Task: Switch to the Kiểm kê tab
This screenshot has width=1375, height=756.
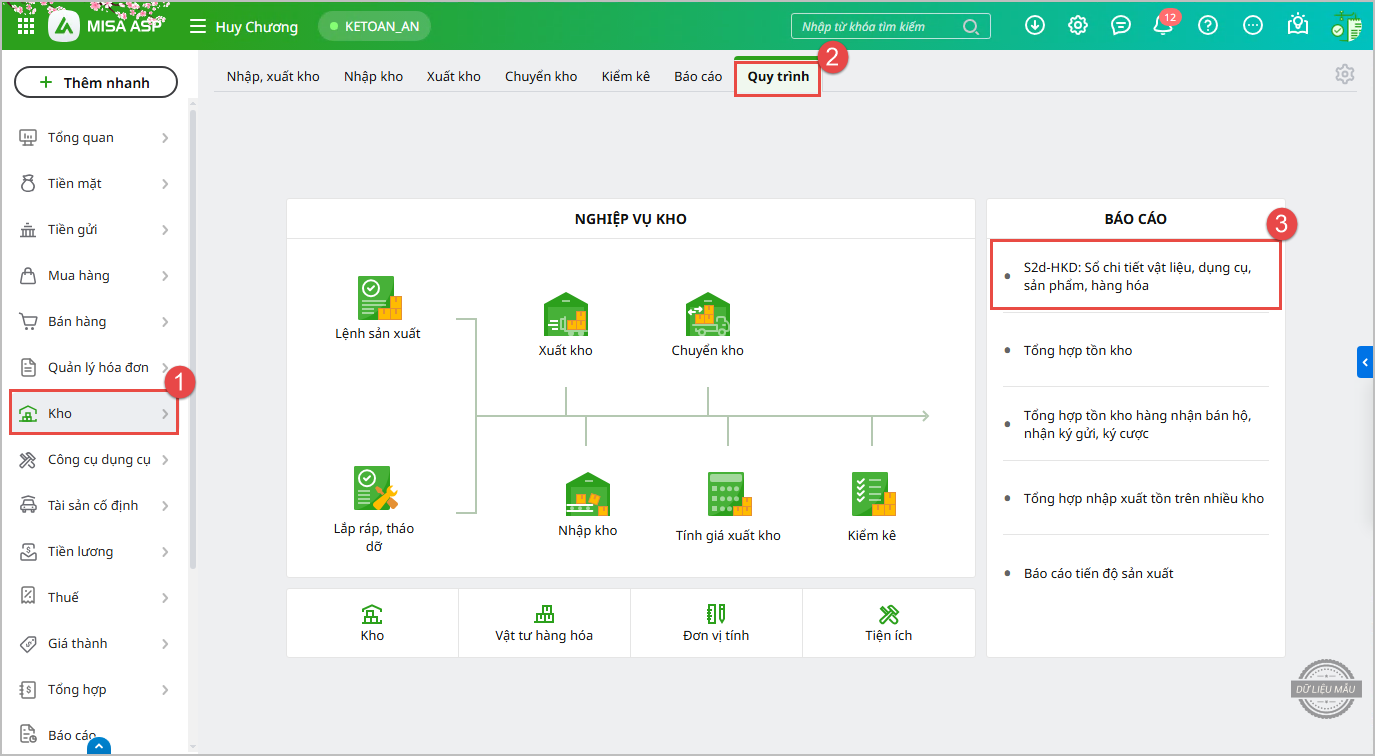Action: (625, 76)
